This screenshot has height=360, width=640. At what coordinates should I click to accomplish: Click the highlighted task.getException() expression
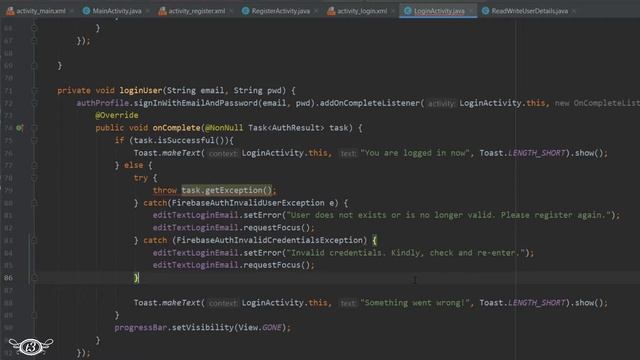point(227,190)
